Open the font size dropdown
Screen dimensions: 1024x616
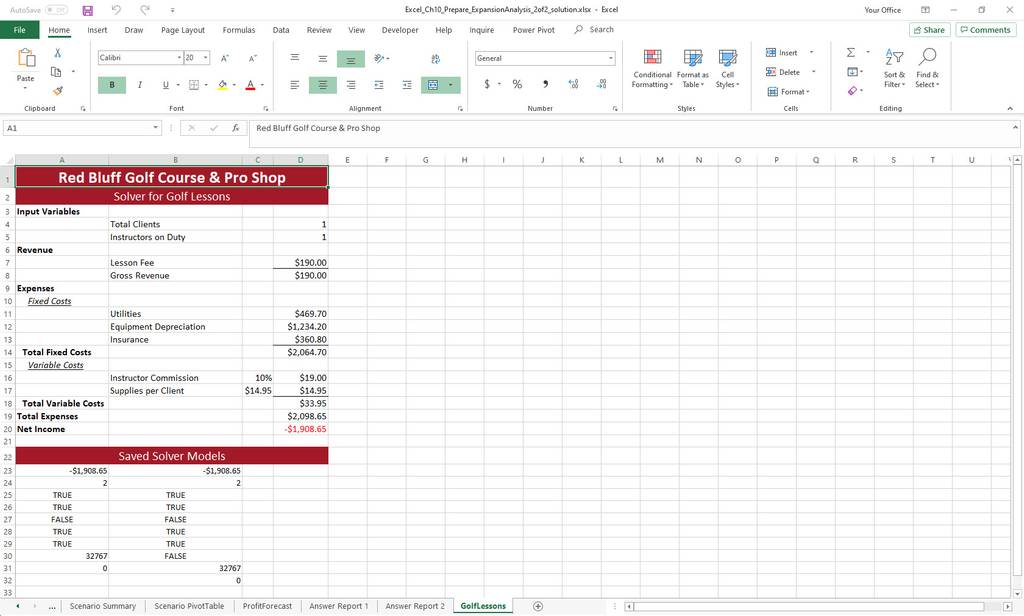click(x=206, y=57)
